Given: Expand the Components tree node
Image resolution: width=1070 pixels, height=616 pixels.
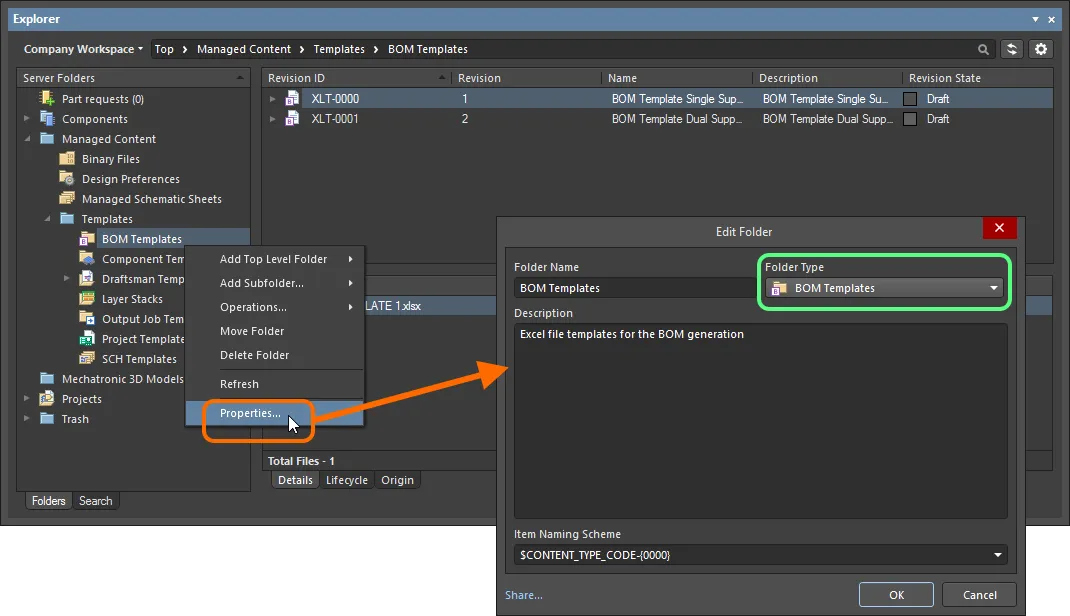Looking at the screenshot, I should [27, 119].
